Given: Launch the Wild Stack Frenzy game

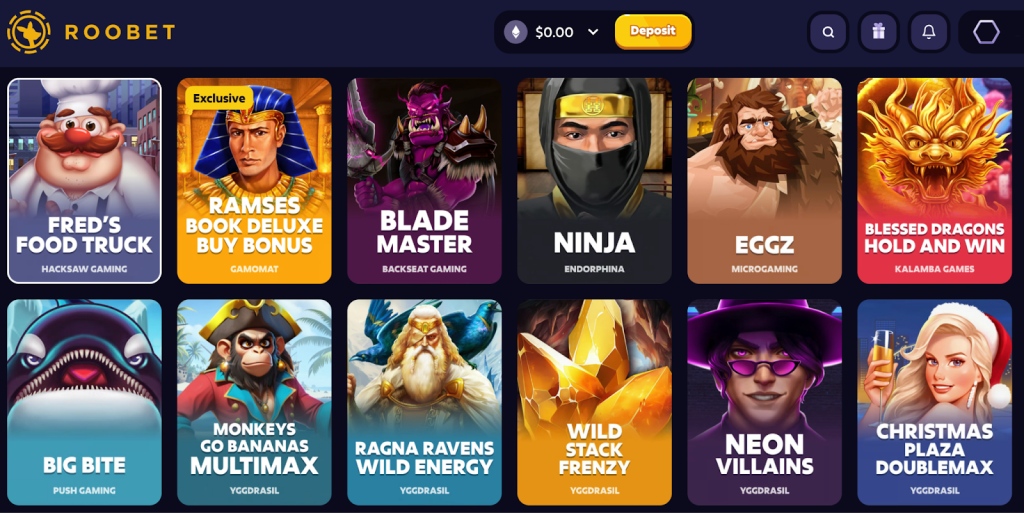Looking at the screenshot, I should (x=594, y=402).
